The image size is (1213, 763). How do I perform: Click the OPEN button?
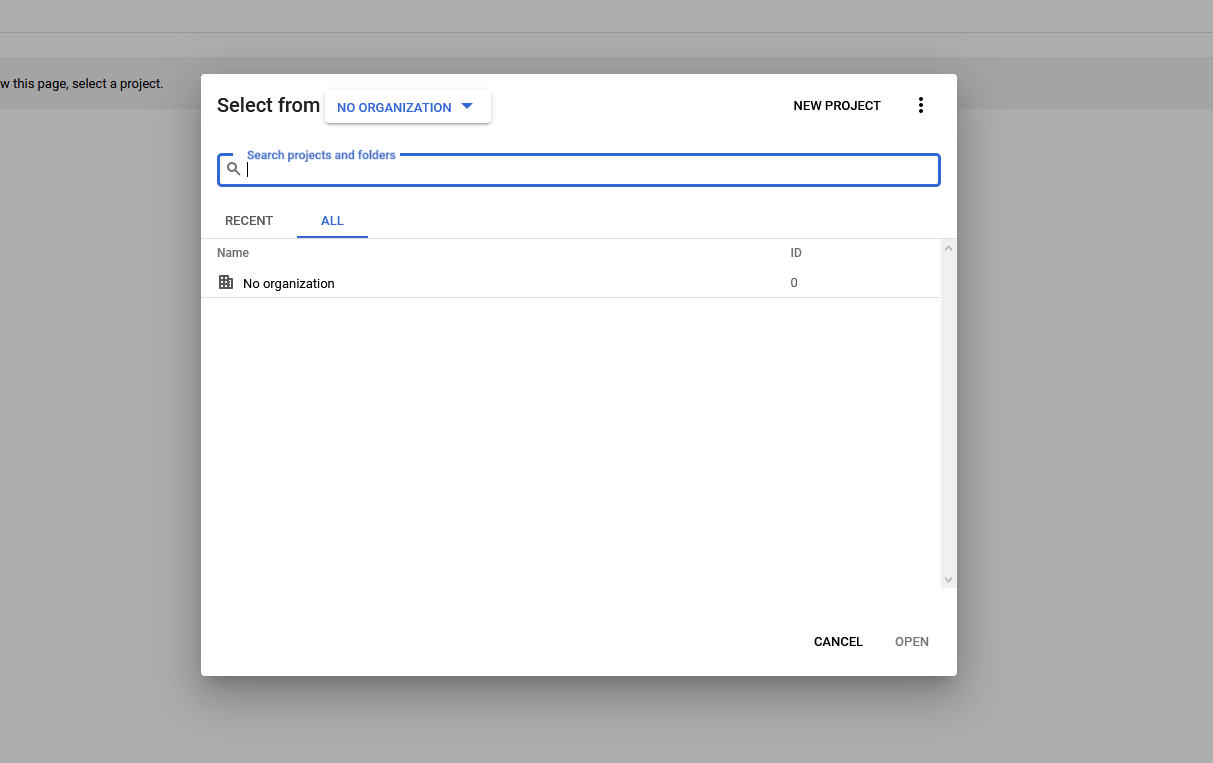coord(912,642)
